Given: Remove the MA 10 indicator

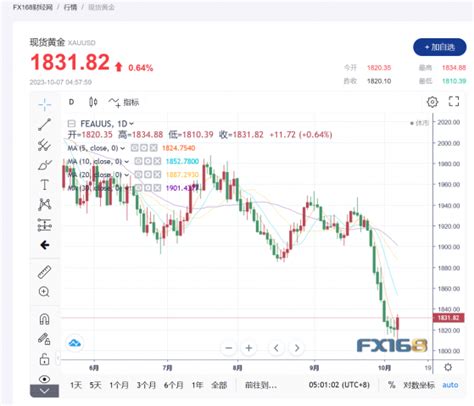Looking at the screenshot, I should pos(157,161).
